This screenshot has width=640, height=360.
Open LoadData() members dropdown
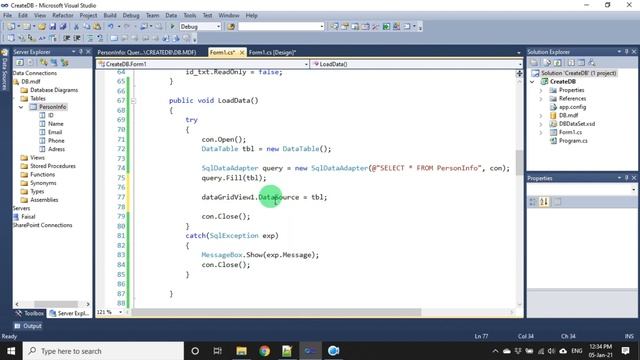[x=520, y=64]
